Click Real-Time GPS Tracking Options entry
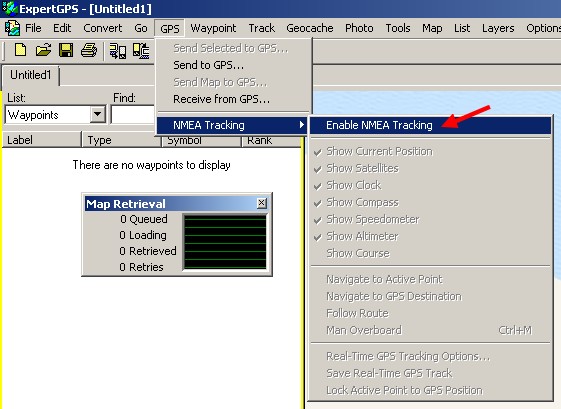The width and height of the screenshot is (561, 409). (430, 356)
